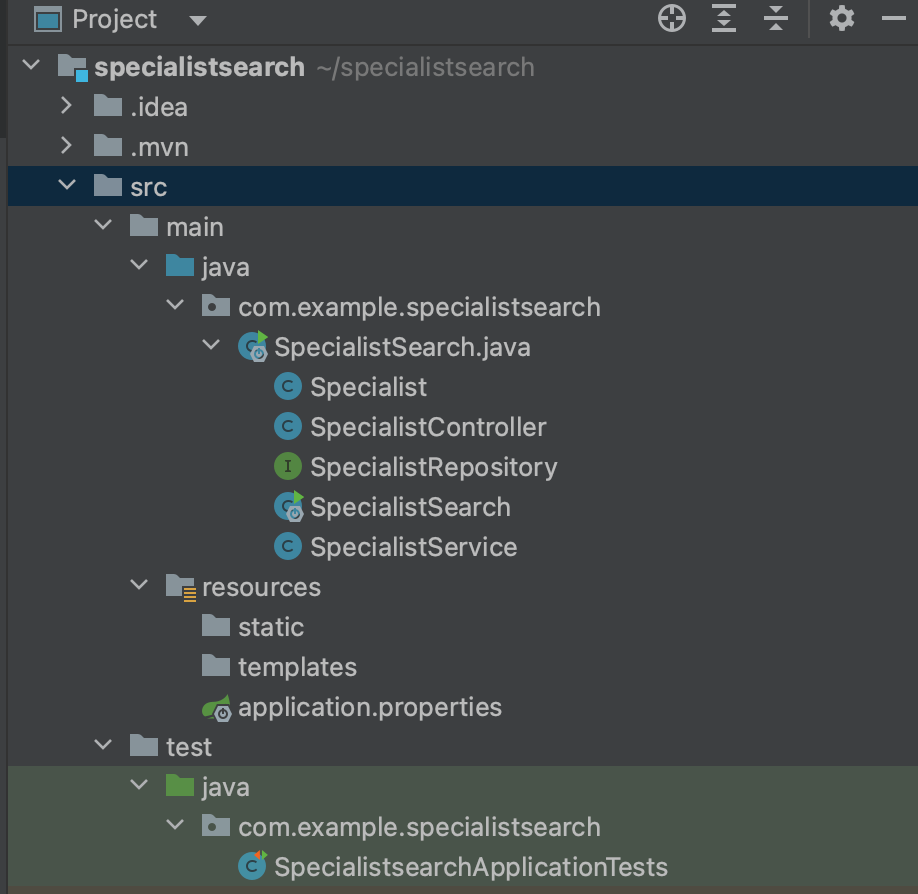Screen dimensions: 918x894
Task: Click the application.properties Spring leaf icon
Action: point(217,708)
